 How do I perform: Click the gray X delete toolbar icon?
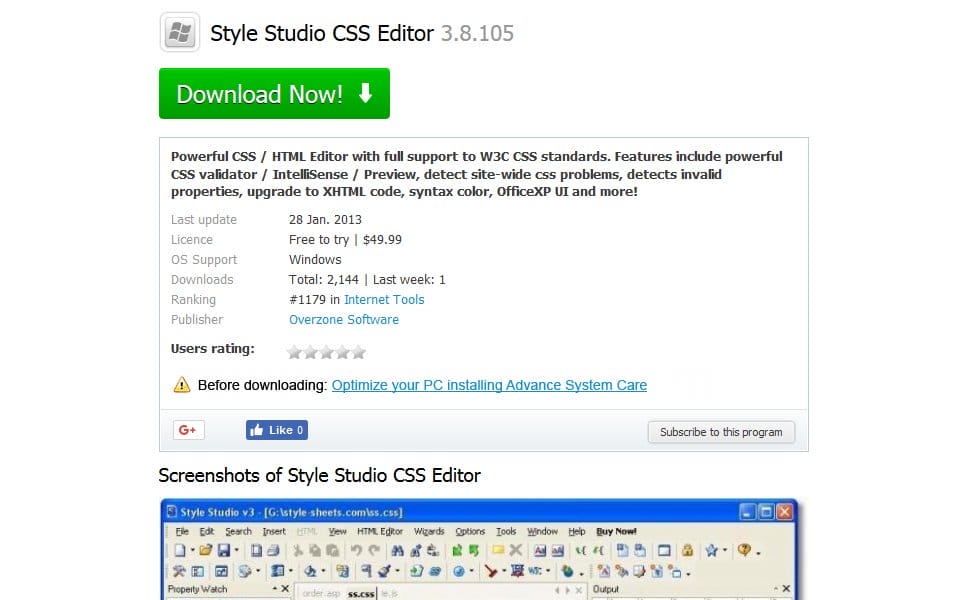pos(516,550)
